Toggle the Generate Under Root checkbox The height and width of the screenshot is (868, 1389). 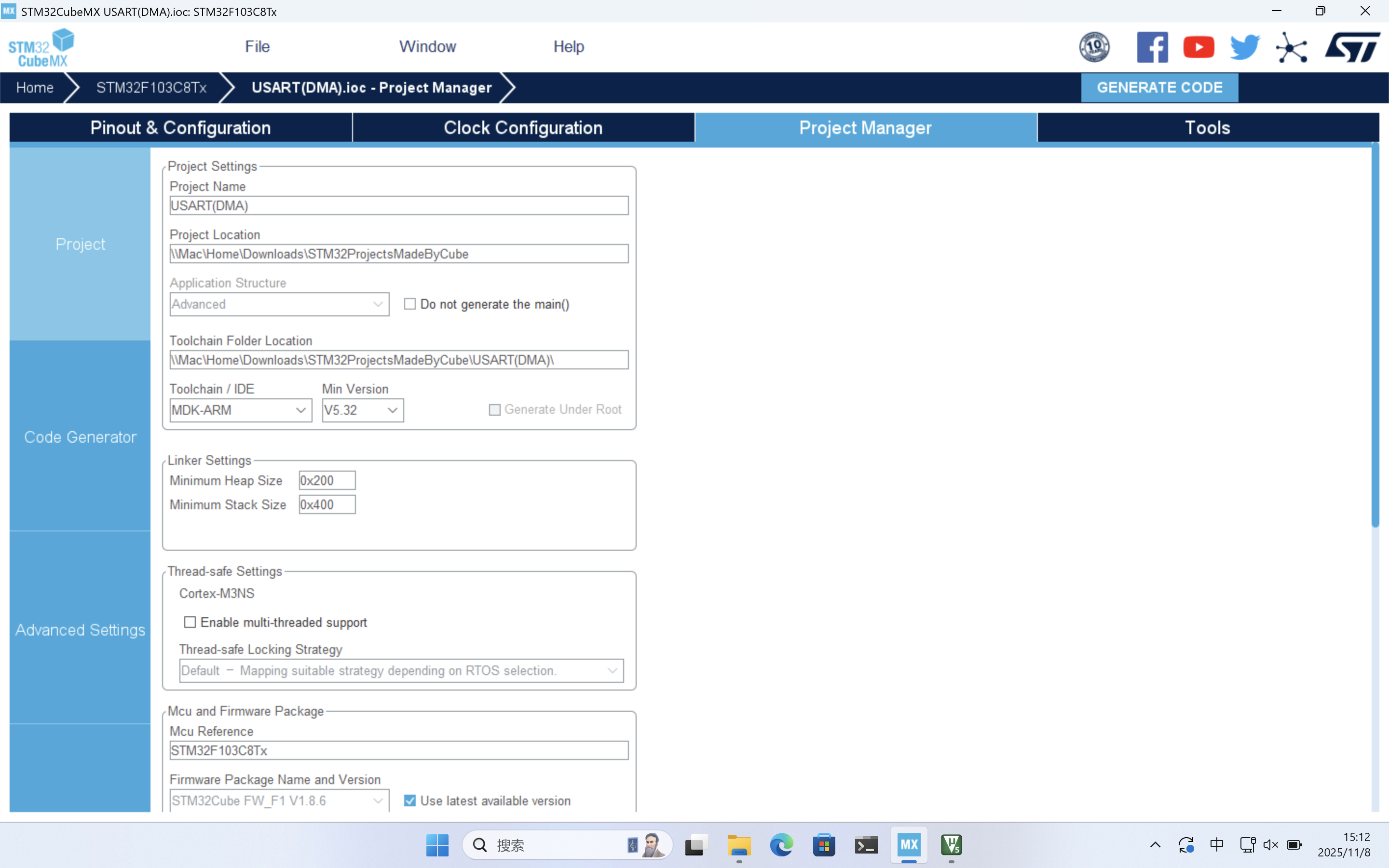(494, 410)
